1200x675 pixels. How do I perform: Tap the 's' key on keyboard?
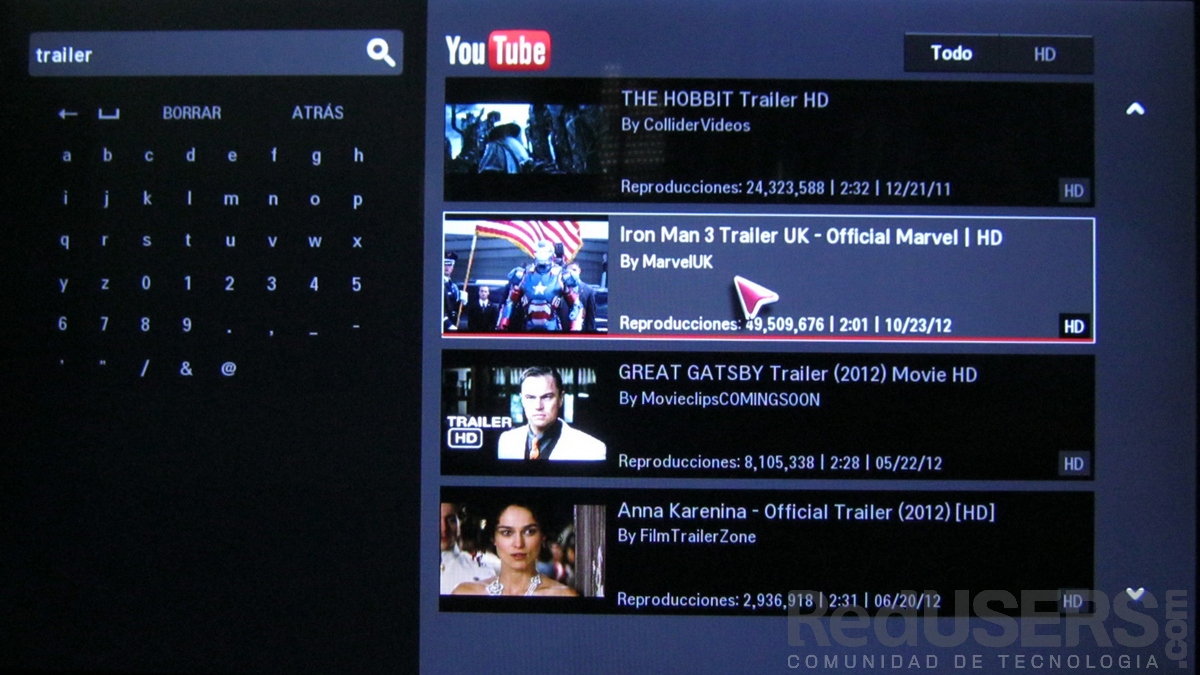point(146,241)
